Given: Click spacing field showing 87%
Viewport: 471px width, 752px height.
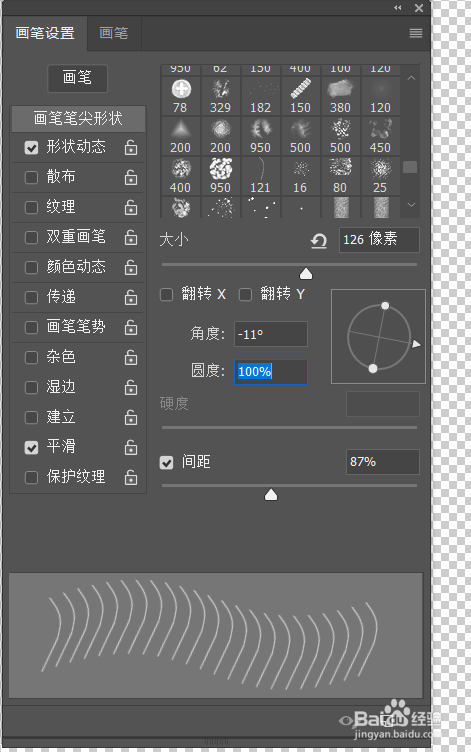Looking at the screenshot, I should [x=383, y=462].
